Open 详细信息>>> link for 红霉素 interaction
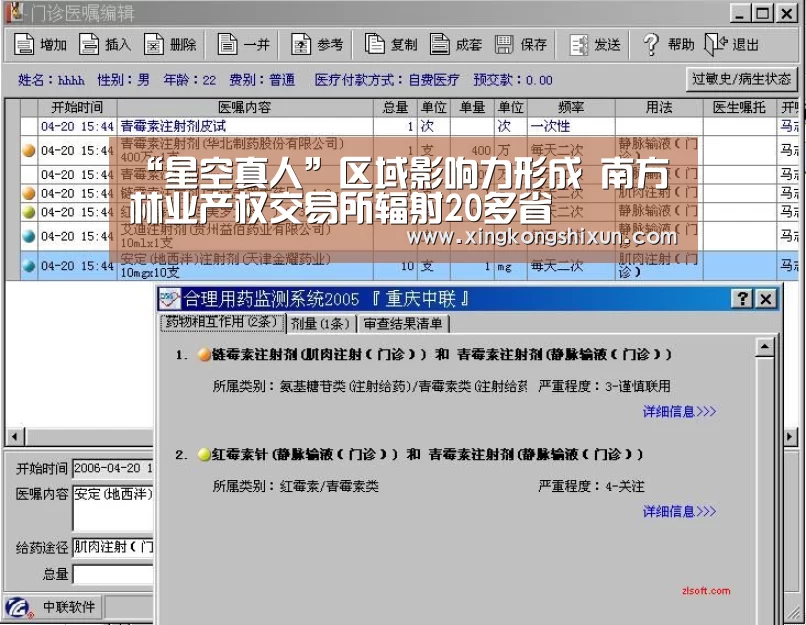 pos(679,511)
